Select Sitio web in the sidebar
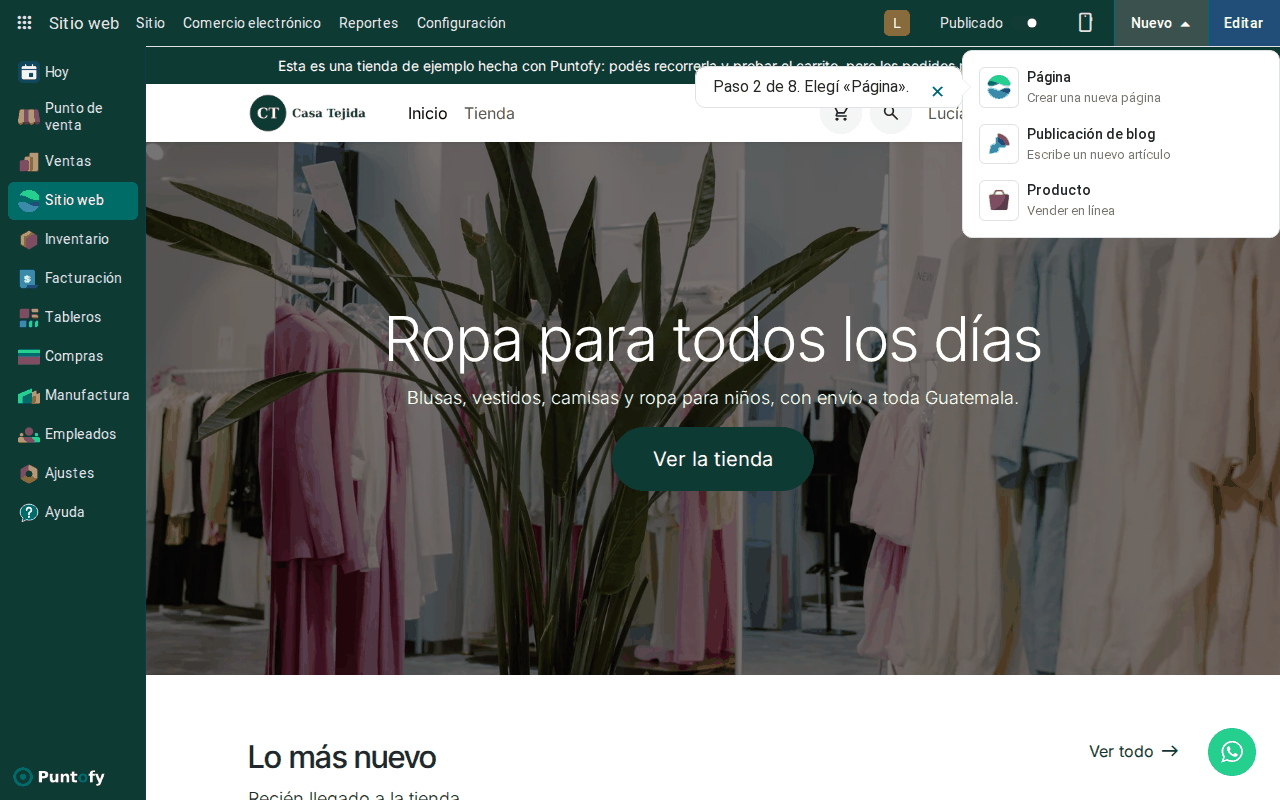The width and height of the screenshot is (1280, 800). point(73,200)
